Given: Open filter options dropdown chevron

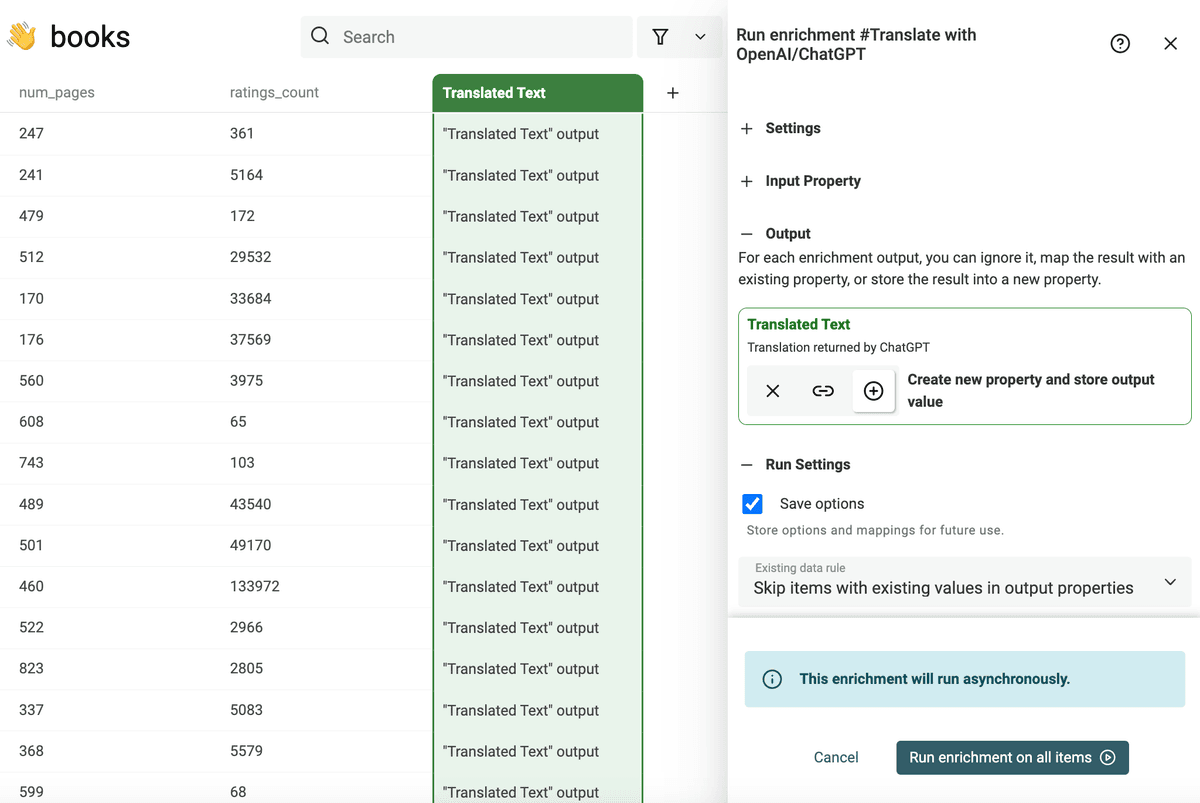Looking at the screenshot, I should coord(700,37).
